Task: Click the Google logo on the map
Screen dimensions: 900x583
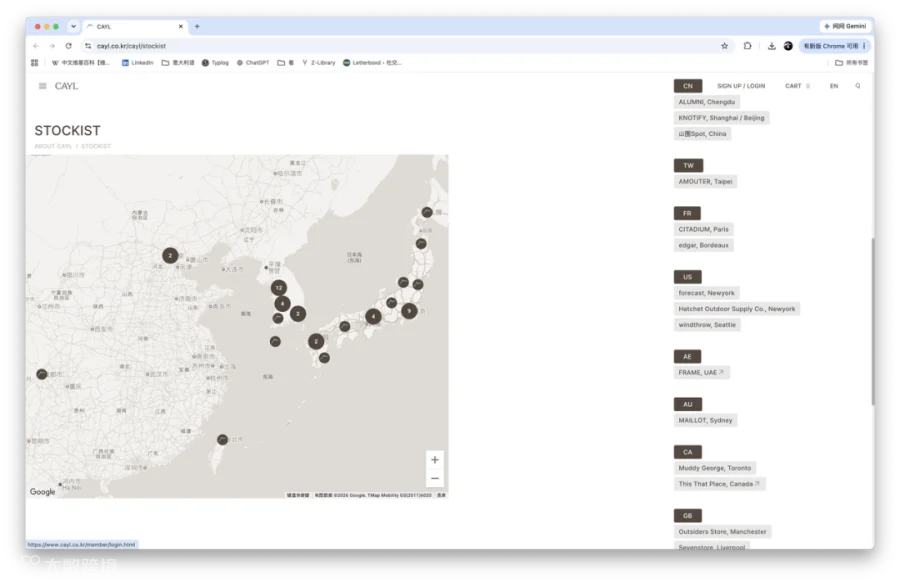Action: [x=42, y=492]
